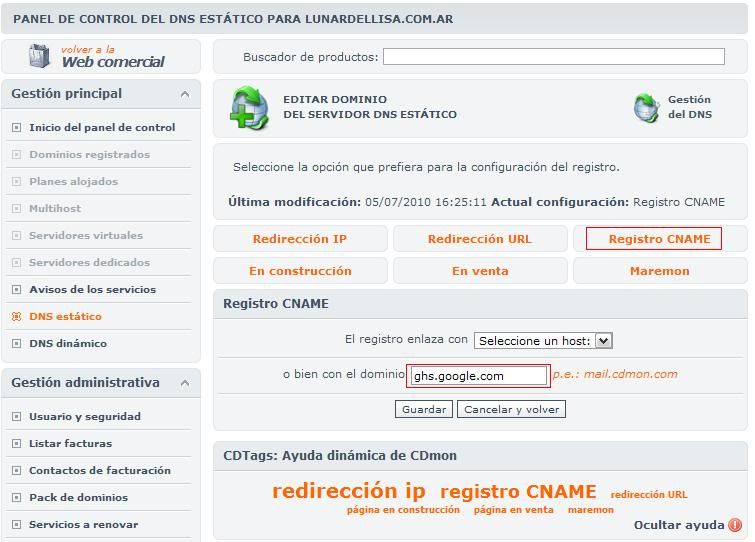This screenshot has height=542, width=755.
Task: Open Dominios registrados menu item
Action: pyautogui.click(x=90, y=155)
